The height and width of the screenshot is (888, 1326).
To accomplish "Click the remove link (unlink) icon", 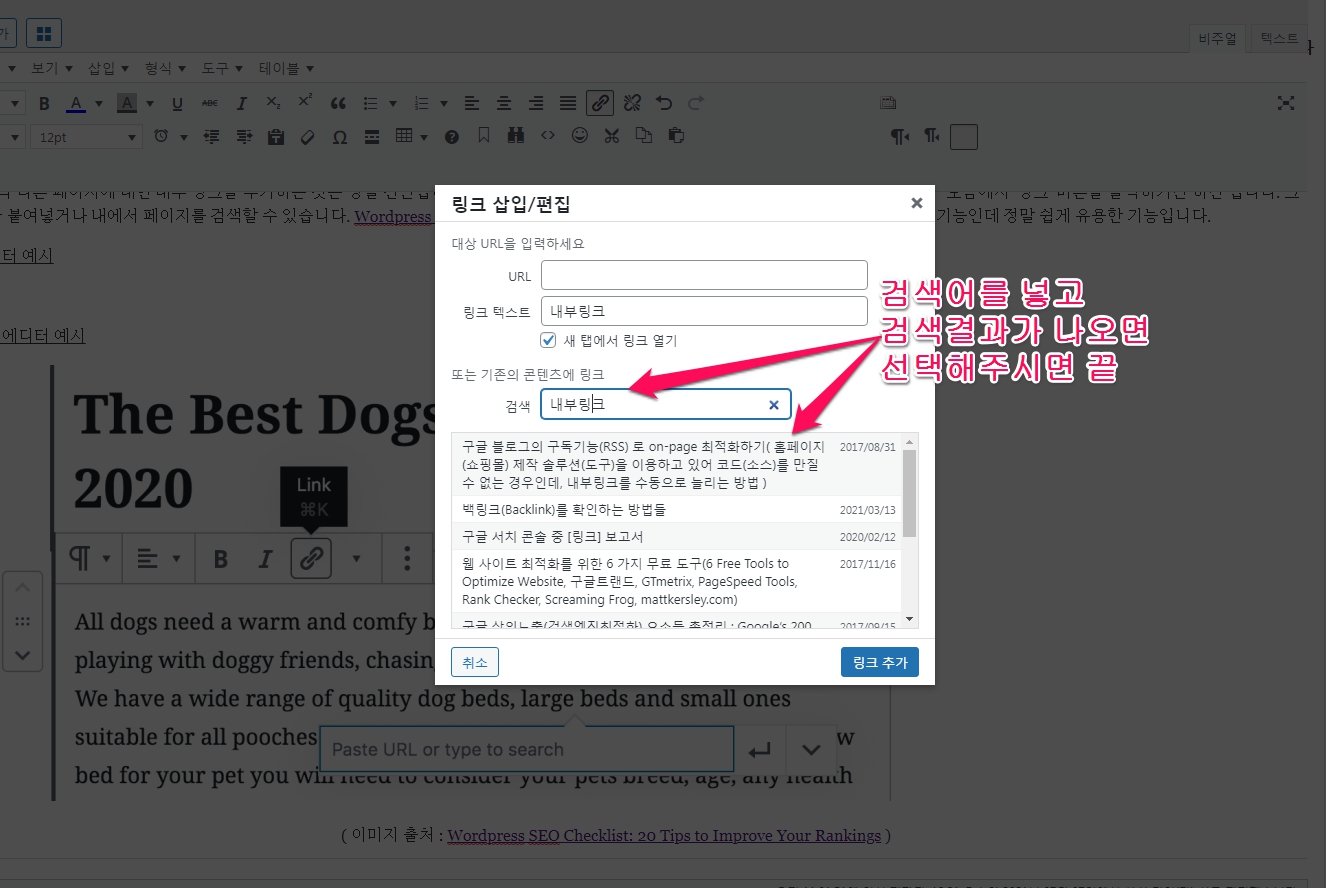I will pyautogui.click(x=632, y=103).
